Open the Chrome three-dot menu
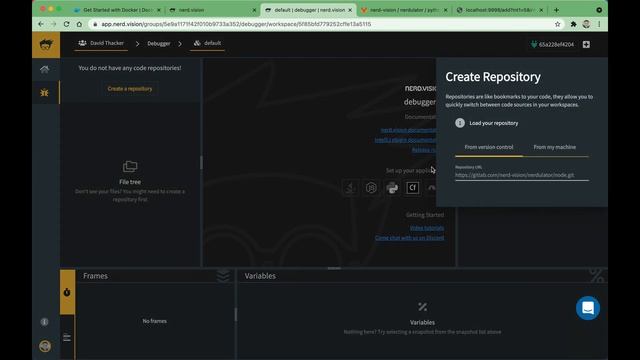Image resolution: width=640 pixels, height=360 pixels. (x=599, y=24)
